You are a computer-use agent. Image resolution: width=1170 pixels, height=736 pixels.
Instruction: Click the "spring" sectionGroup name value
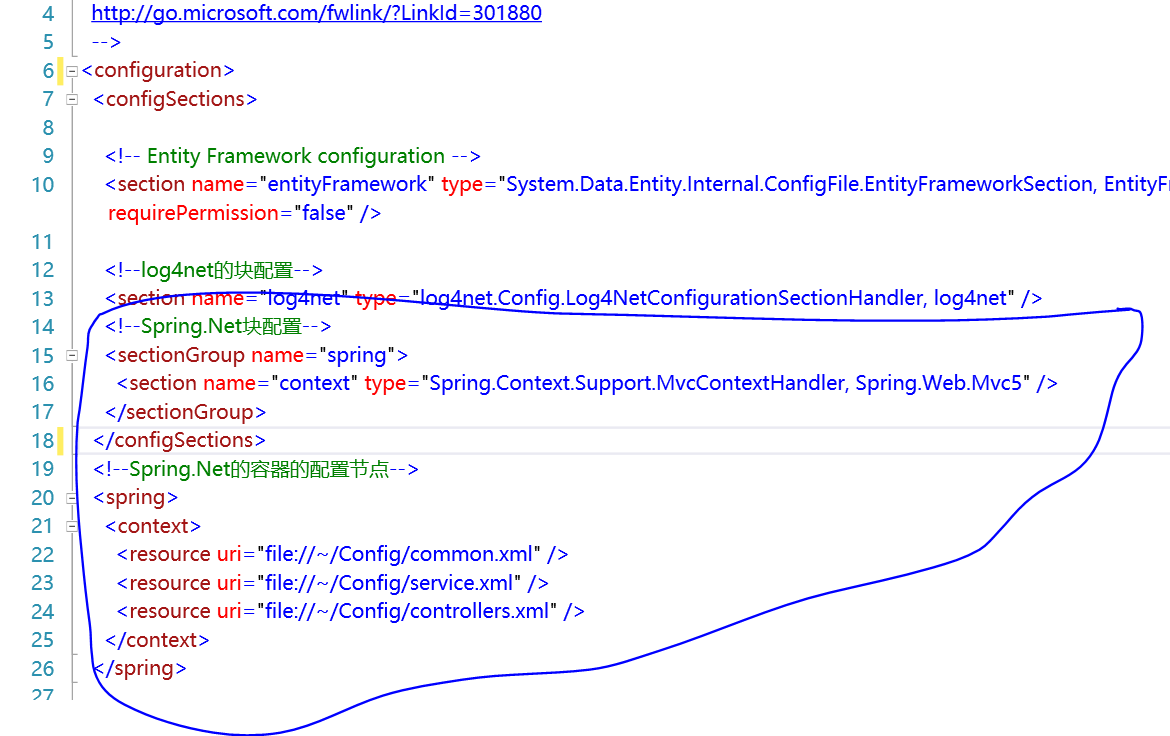point(357,355)
